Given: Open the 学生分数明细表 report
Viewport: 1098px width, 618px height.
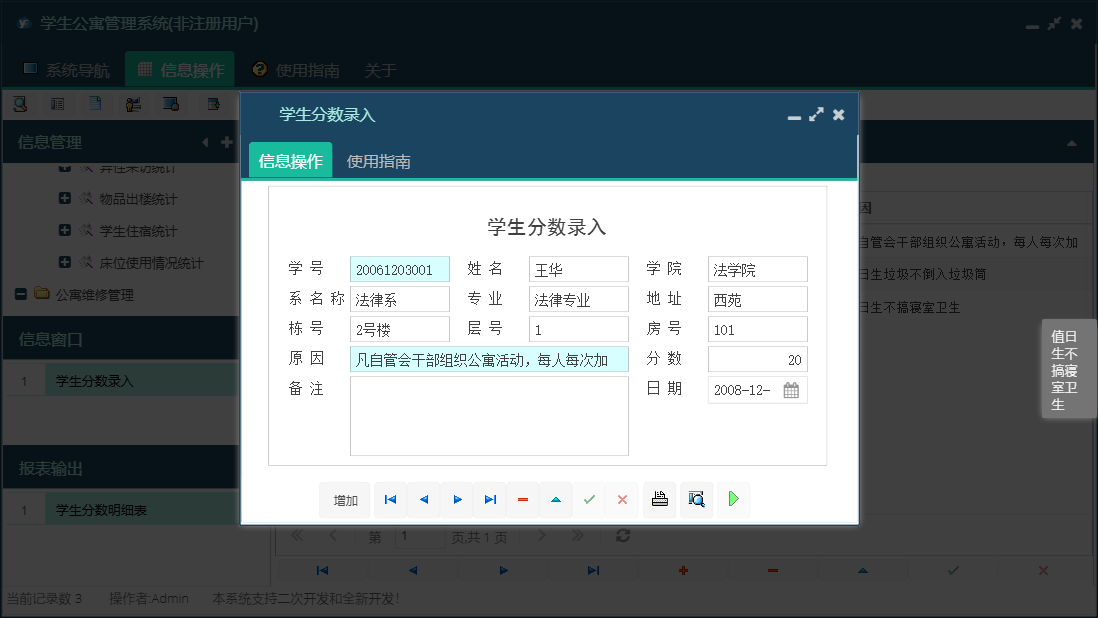Looking at the screenshot, I should tap(103, 508).
